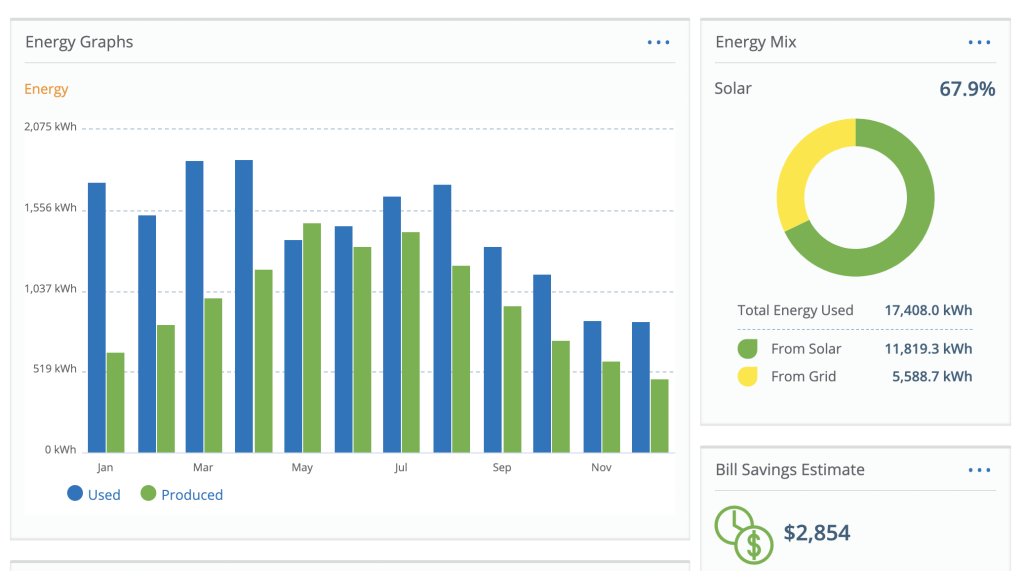Open the Energy Graphs more options menu
The width and height of the screenshot is (1024, 571).
pos(658,42)
